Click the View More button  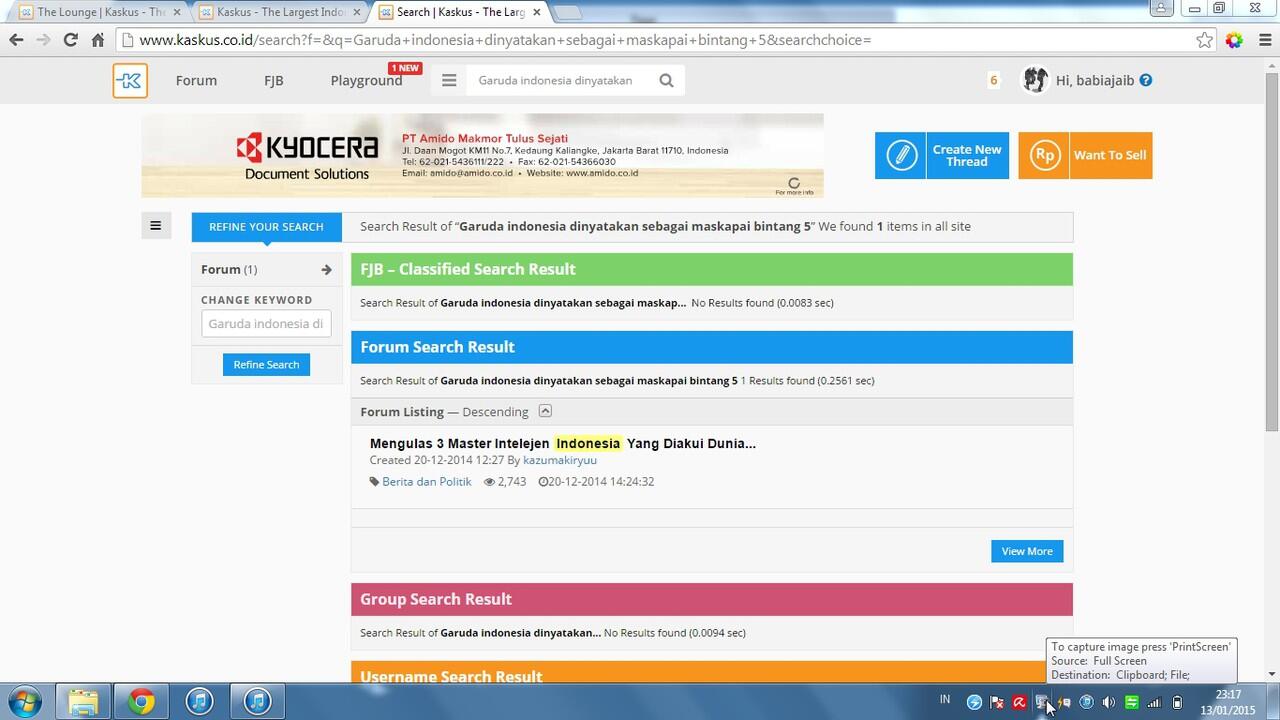(x=1027, y=551)
